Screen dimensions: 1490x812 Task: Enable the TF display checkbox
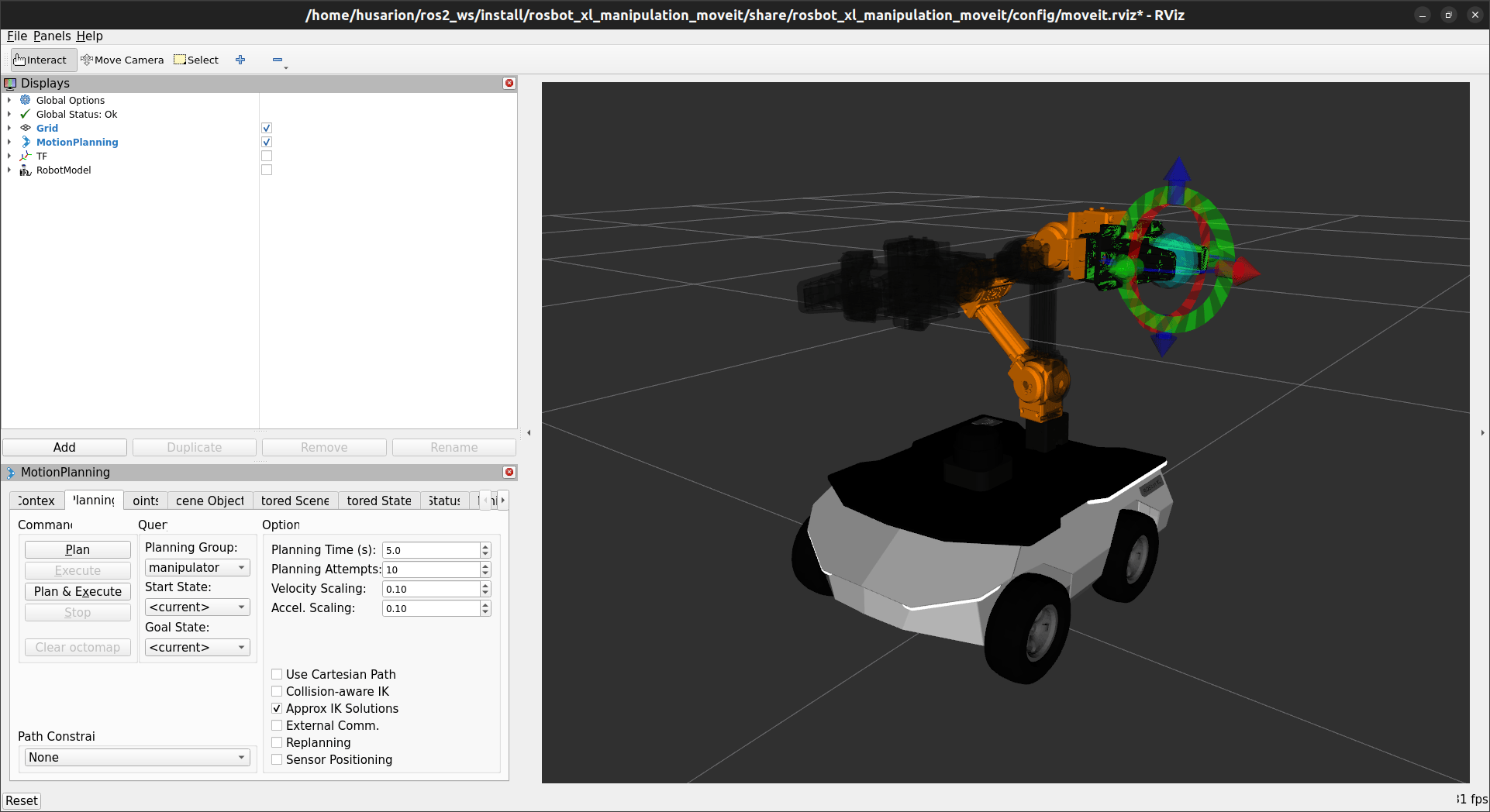[x=267, y=156]
